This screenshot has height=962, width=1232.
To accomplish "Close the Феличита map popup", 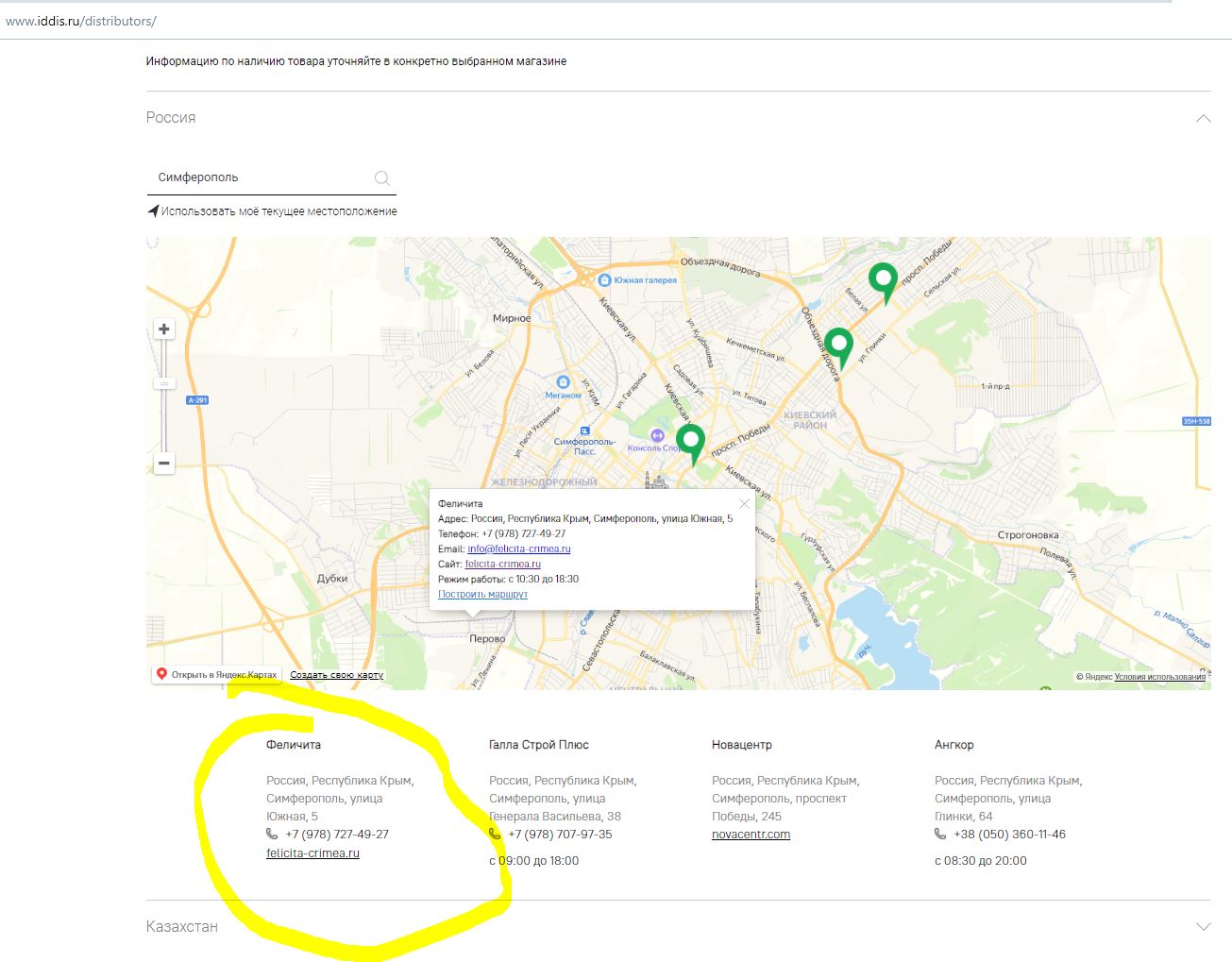I will coord(744,503).
